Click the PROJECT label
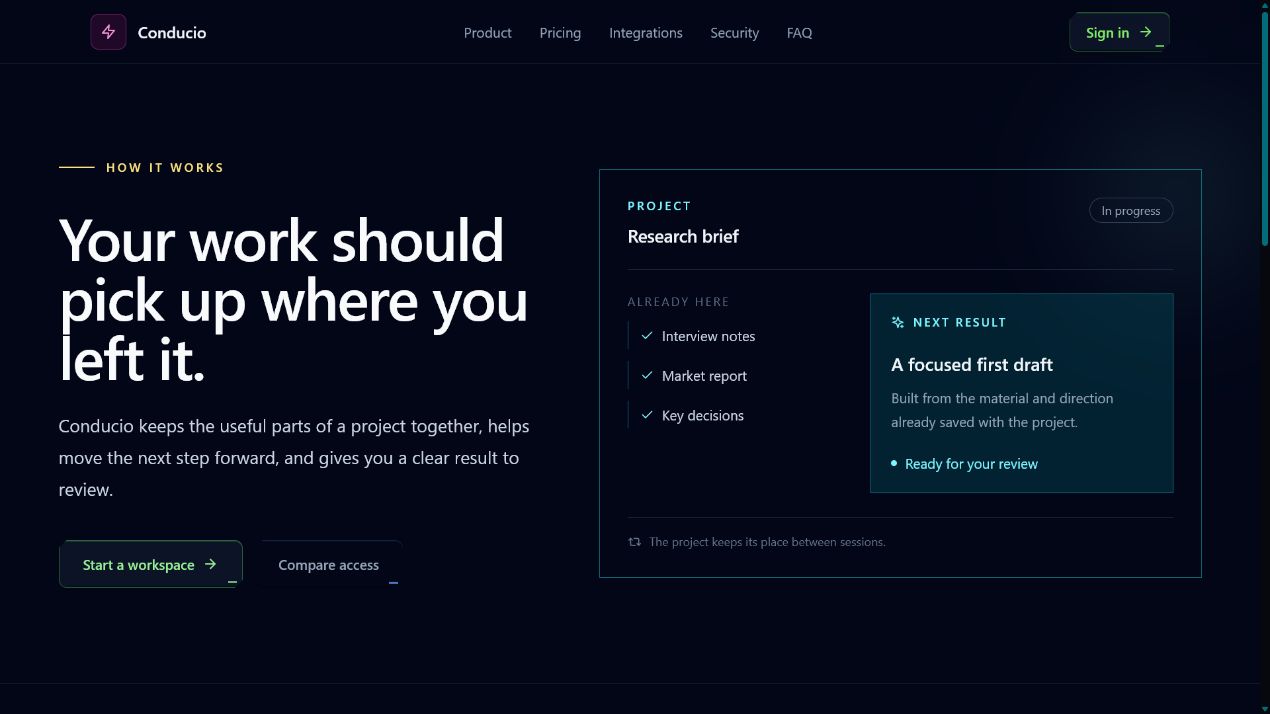The width and height of the screenshot is (1270, 714). pos(659,206)
